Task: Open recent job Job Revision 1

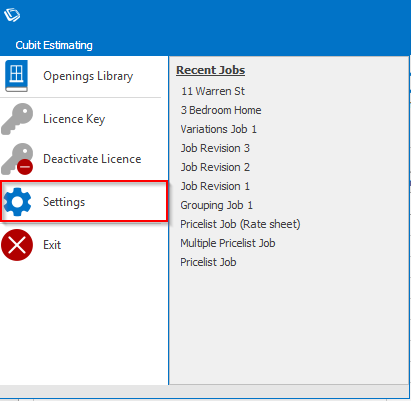Action: click(x=215, y=186)
